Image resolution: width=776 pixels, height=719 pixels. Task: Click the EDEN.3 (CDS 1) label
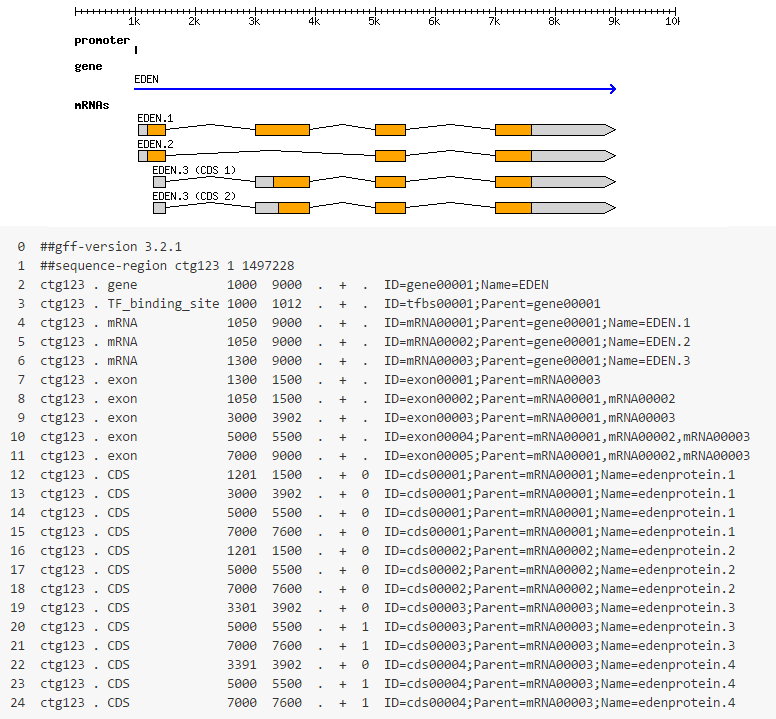[194, 170]
